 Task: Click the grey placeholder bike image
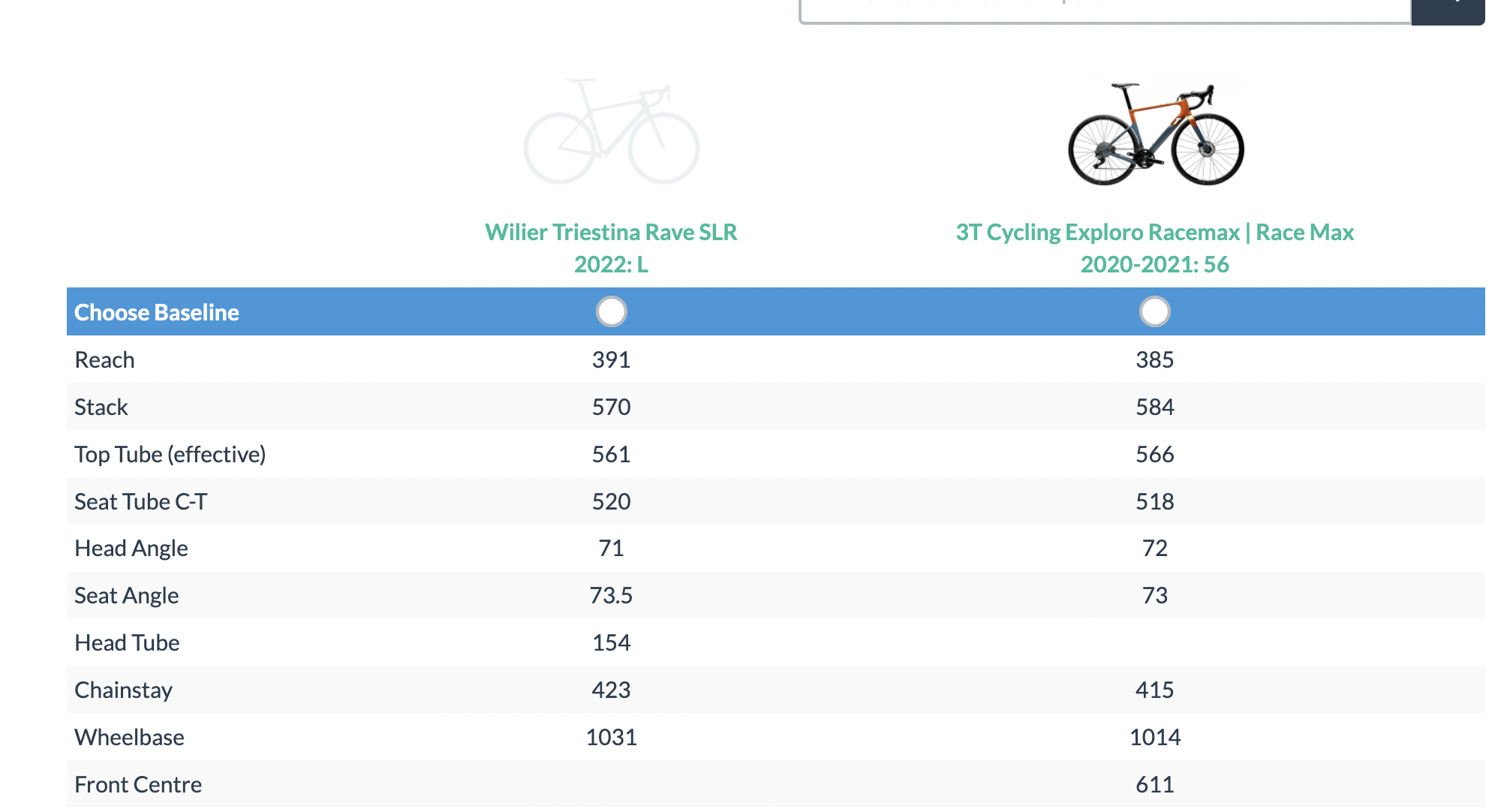click(x=611, y=133)
